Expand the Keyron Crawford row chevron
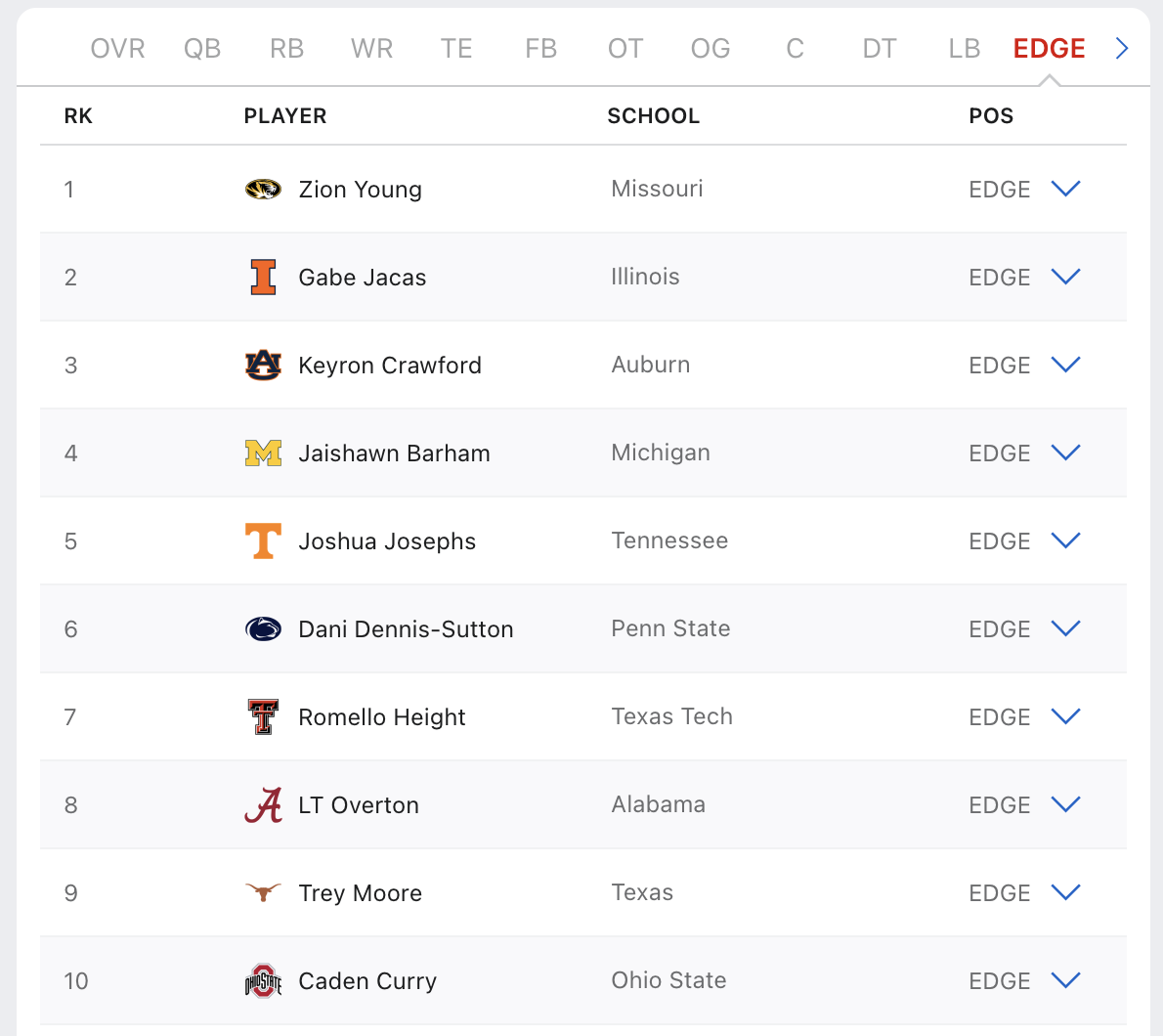This screenshot has height=1036, width=1163. tap(1065, 365)
